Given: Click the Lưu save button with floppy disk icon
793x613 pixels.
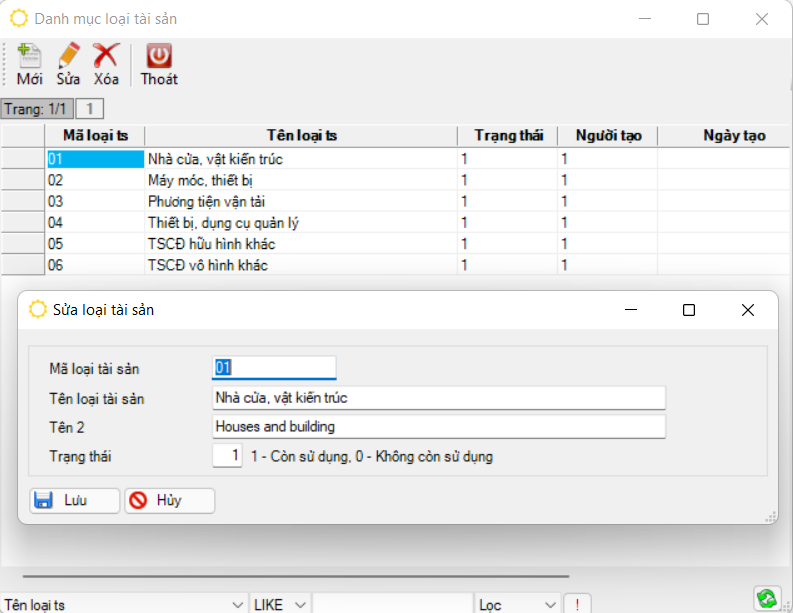Looking at the screenshot, I should pyautogui.click(x=75, y=500).
